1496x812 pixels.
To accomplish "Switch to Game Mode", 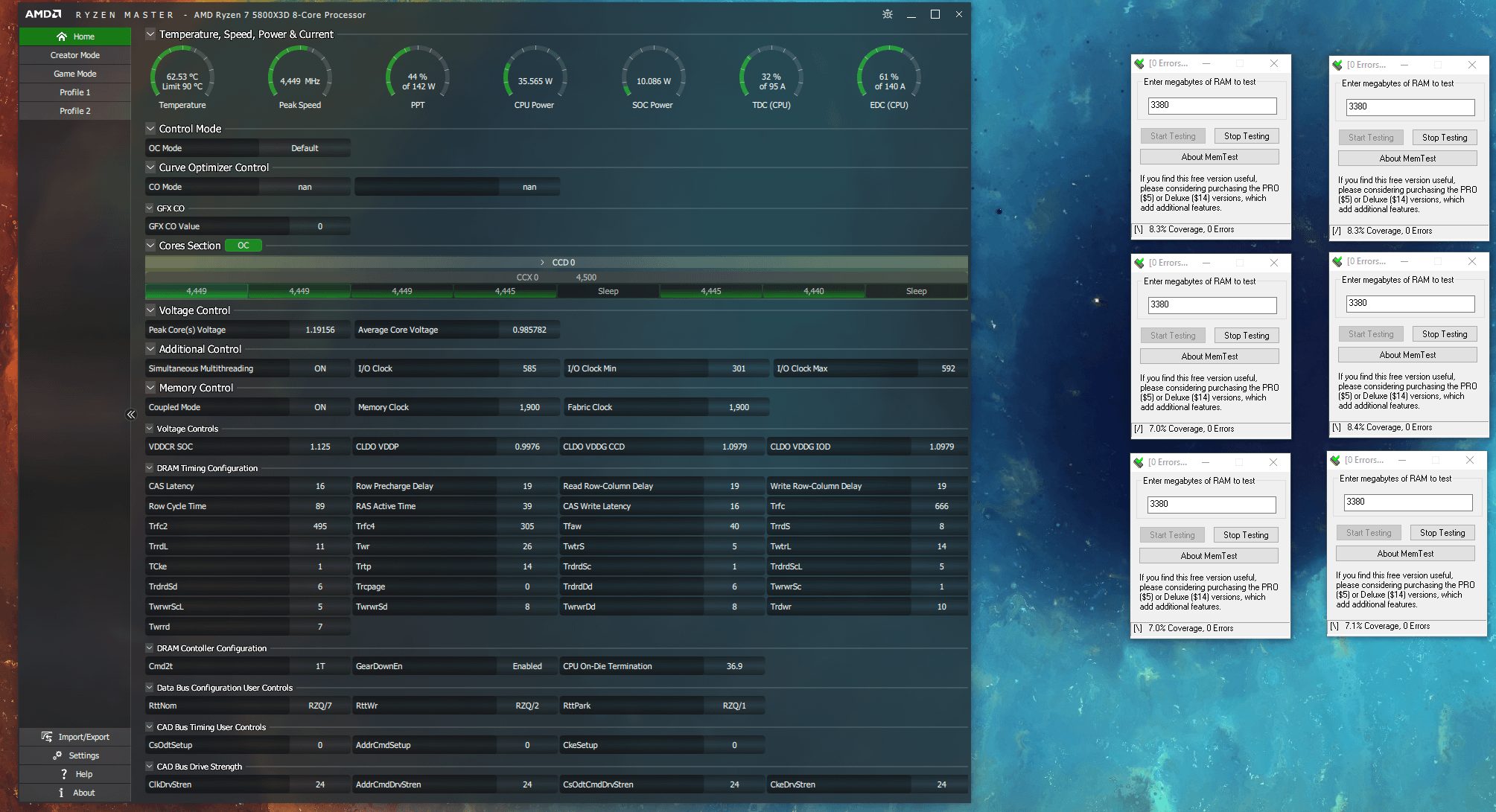I will 75,74.
